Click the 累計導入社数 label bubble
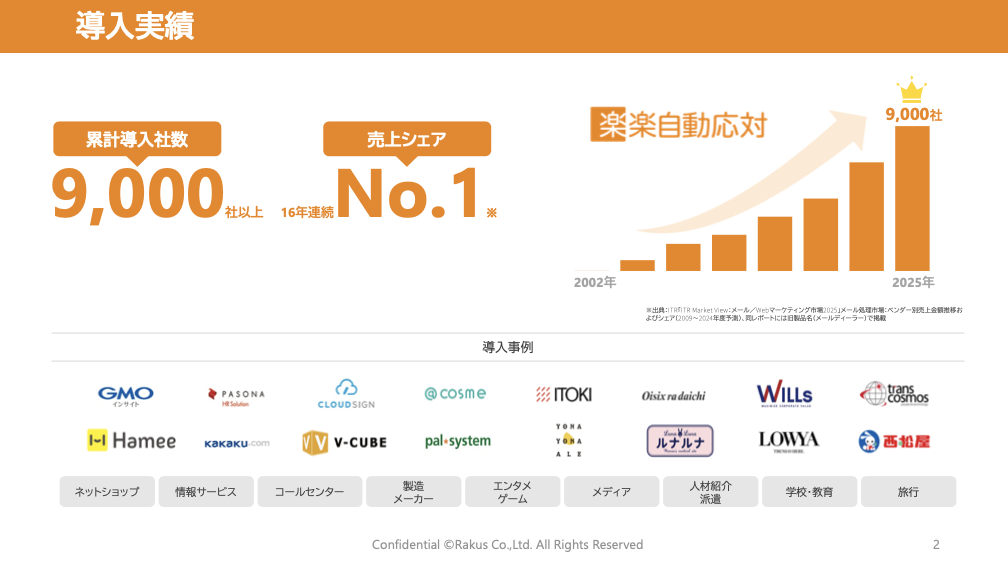Viewport: 1008px width, 564px height. (137, 140)
